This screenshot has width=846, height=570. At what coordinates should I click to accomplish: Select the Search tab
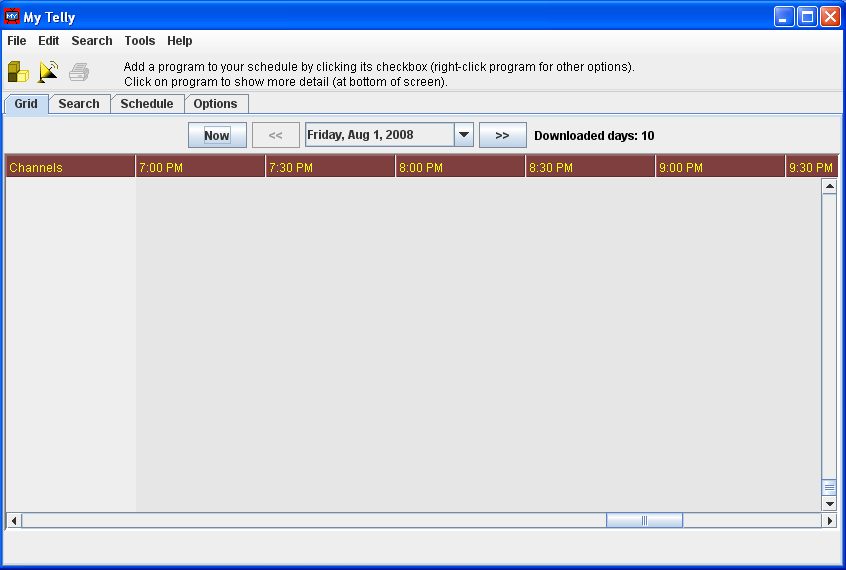point(79,104)
